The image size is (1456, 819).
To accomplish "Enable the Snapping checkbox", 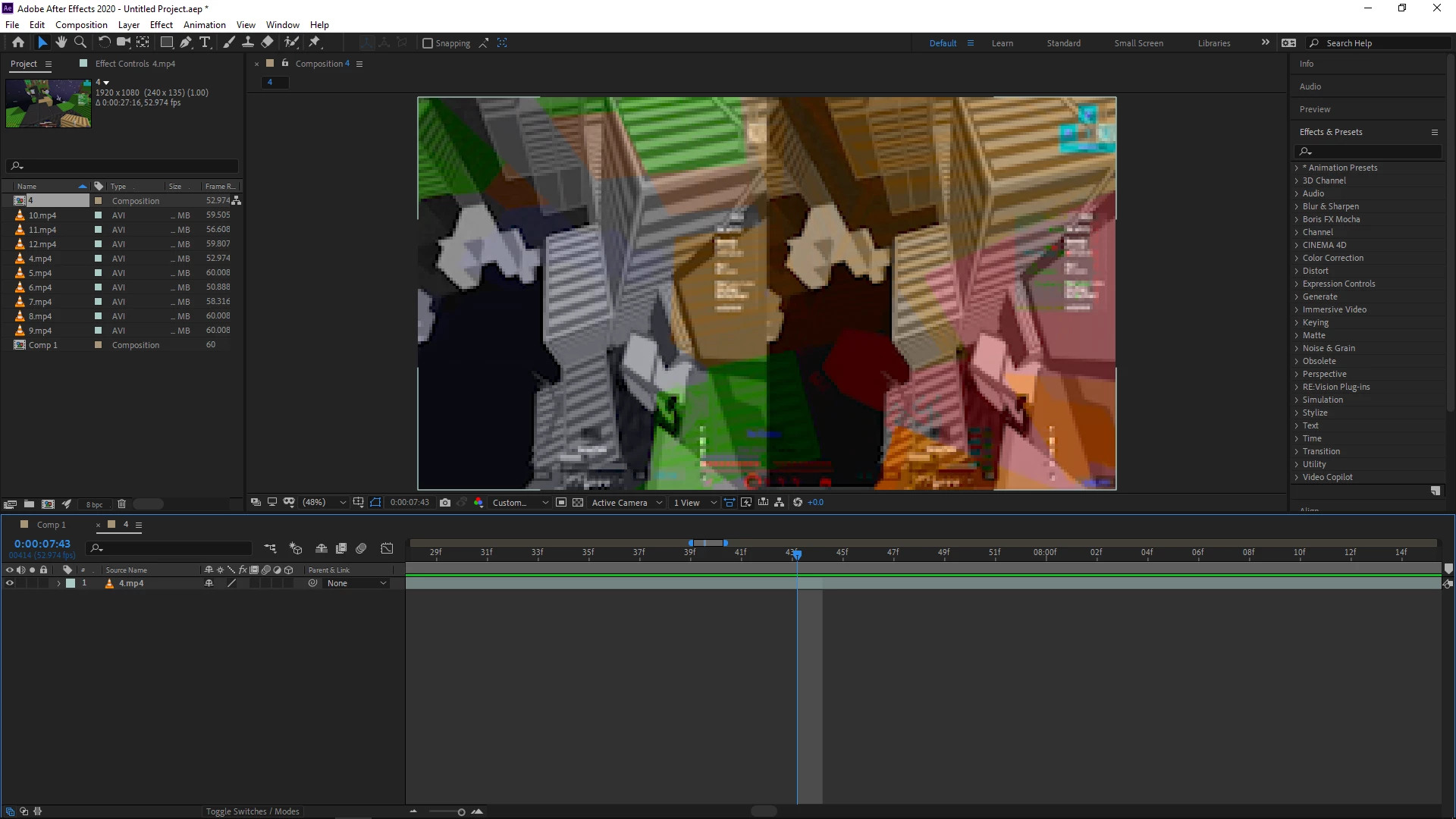I will [428, 43].
